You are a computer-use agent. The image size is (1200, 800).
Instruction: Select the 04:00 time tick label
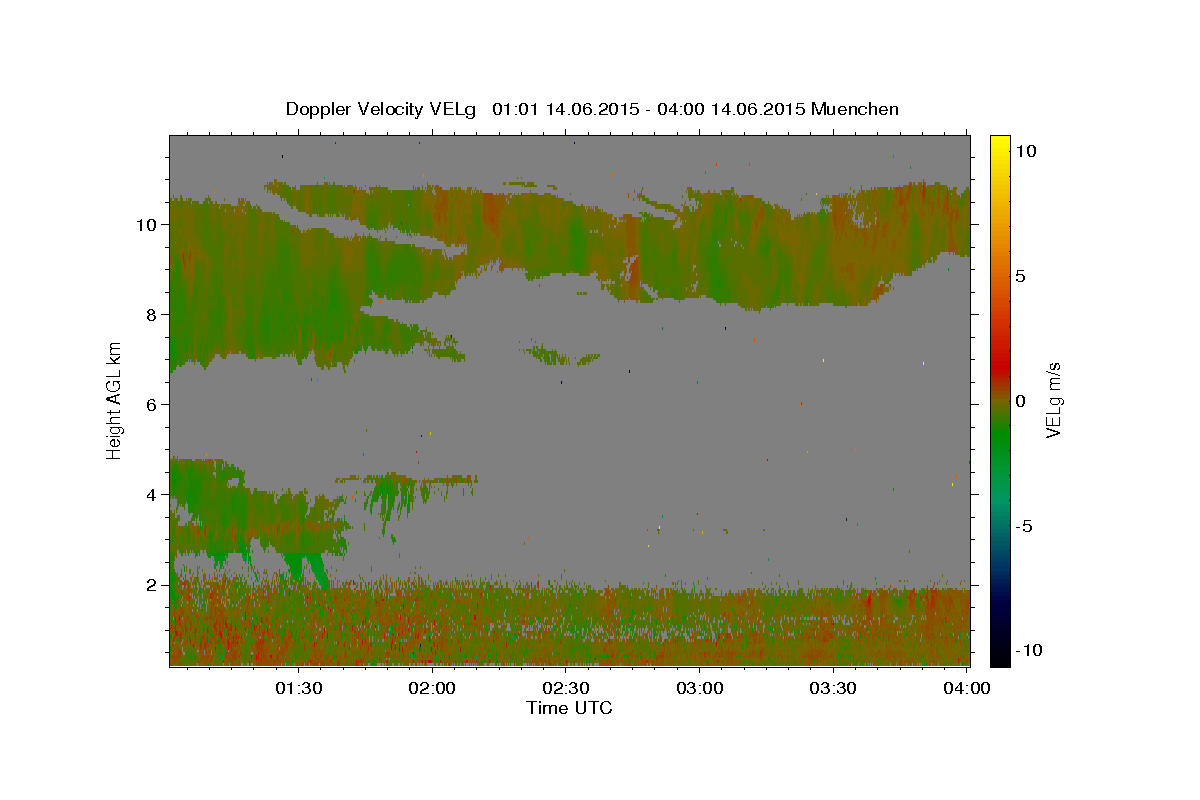(x=966, y=688)
